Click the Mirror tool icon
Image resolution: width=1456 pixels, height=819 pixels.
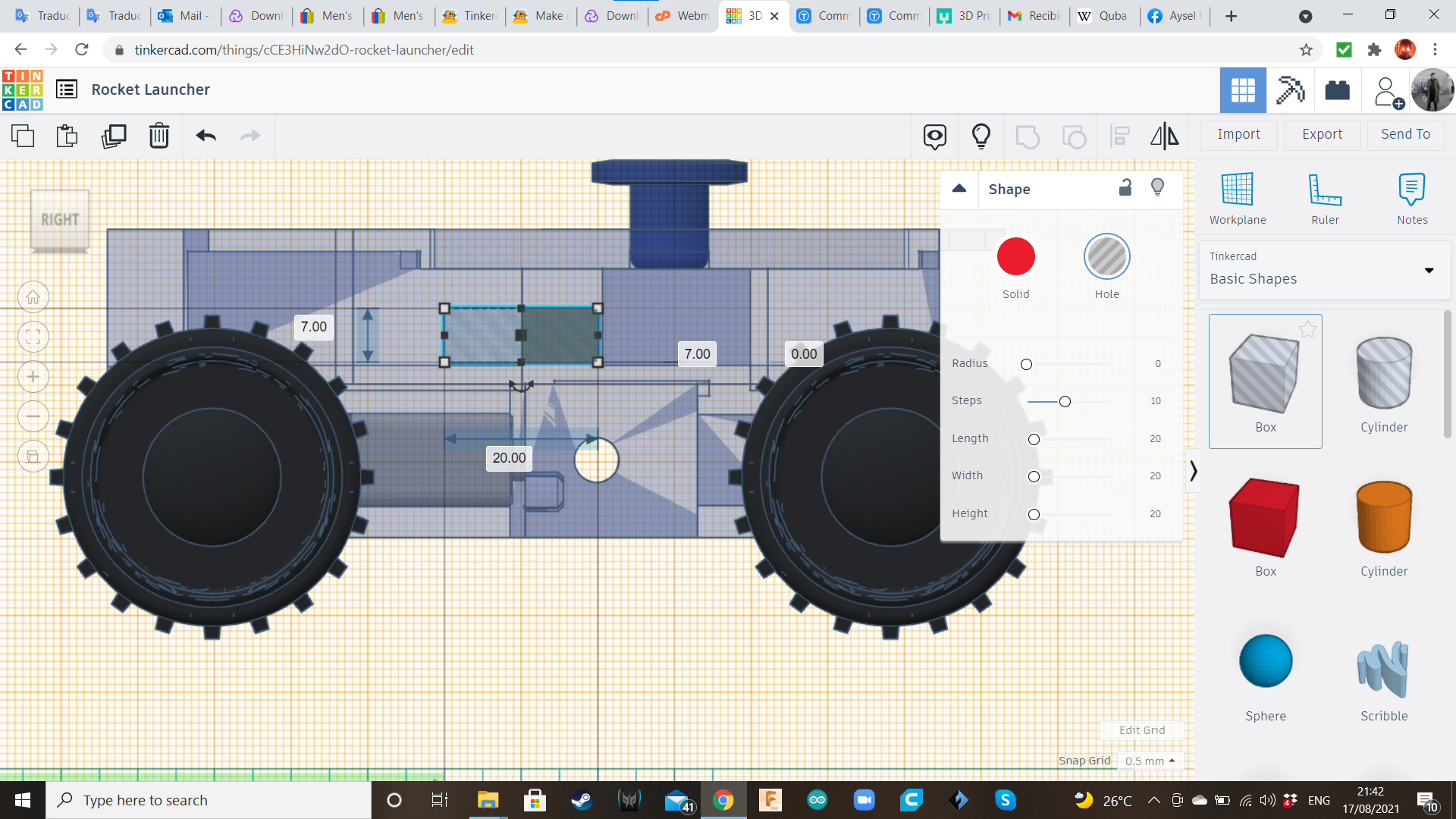click(x=1164, y=136)
